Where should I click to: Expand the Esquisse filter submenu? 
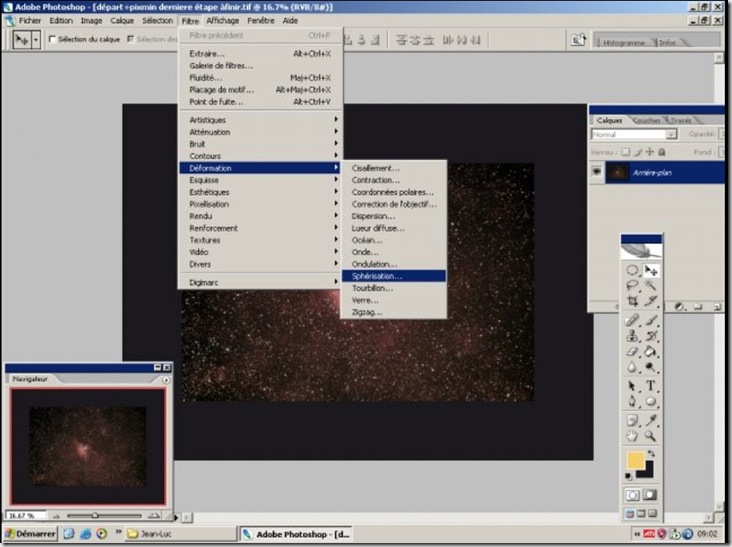pyautogui.click(x=260, y=180)
